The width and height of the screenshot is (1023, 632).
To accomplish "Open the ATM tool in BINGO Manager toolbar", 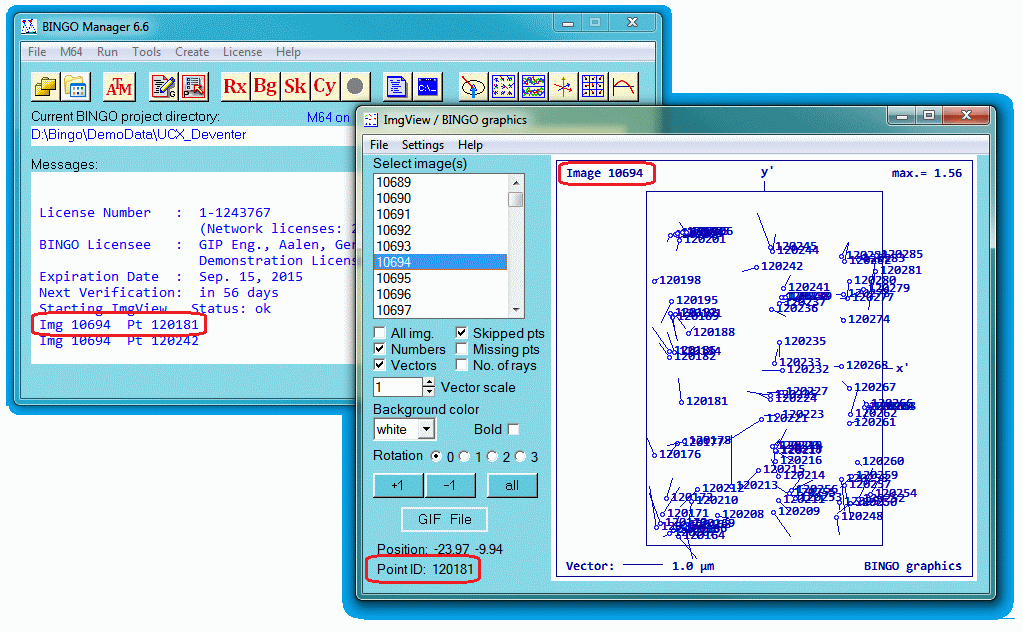I will tap(119, 87).
